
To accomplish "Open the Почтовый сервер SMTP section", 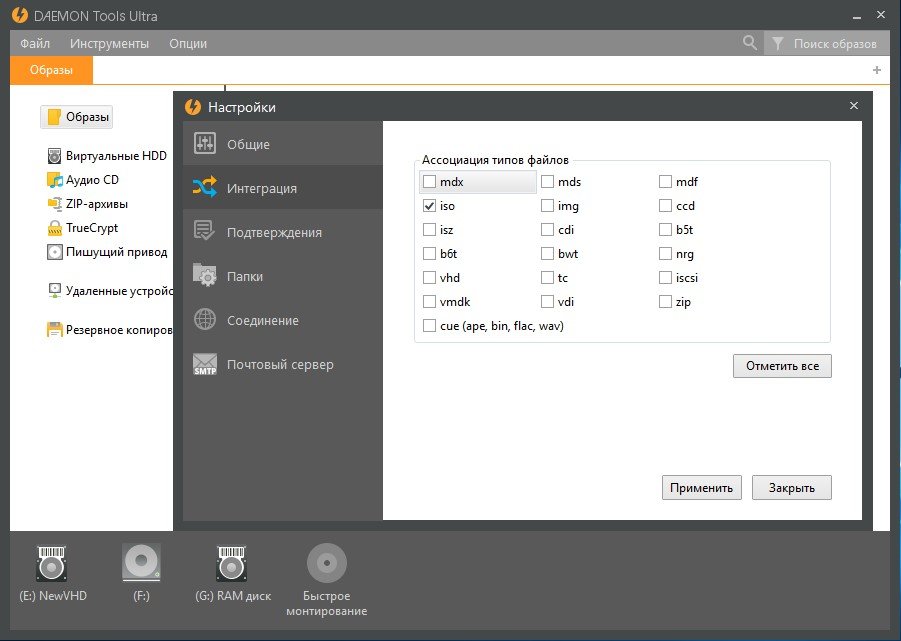I will (x=282, y=364).
